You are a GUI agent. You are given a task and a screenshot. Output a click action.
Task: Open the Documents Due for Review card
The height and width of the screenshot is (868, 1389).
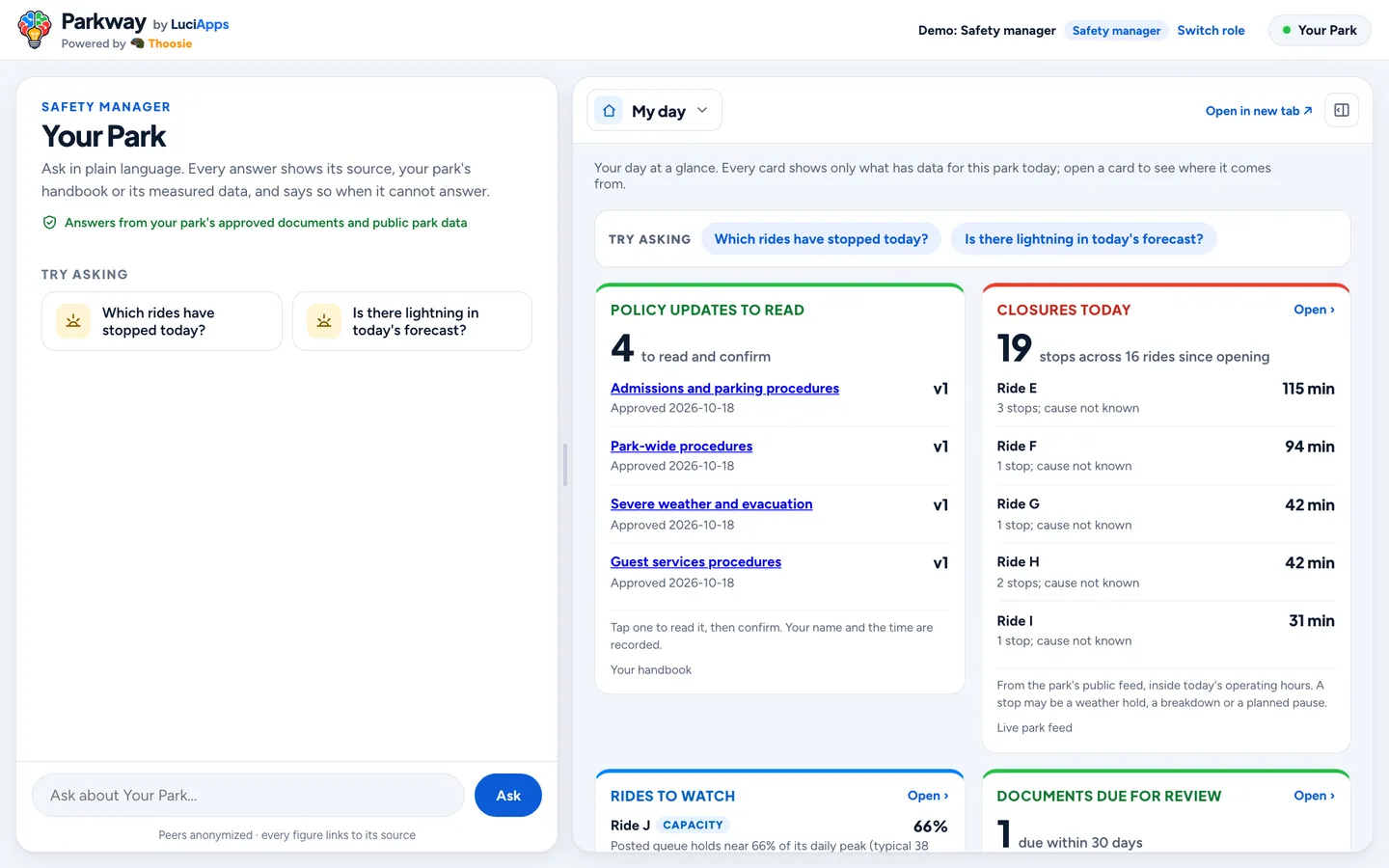click(1314, 796)
